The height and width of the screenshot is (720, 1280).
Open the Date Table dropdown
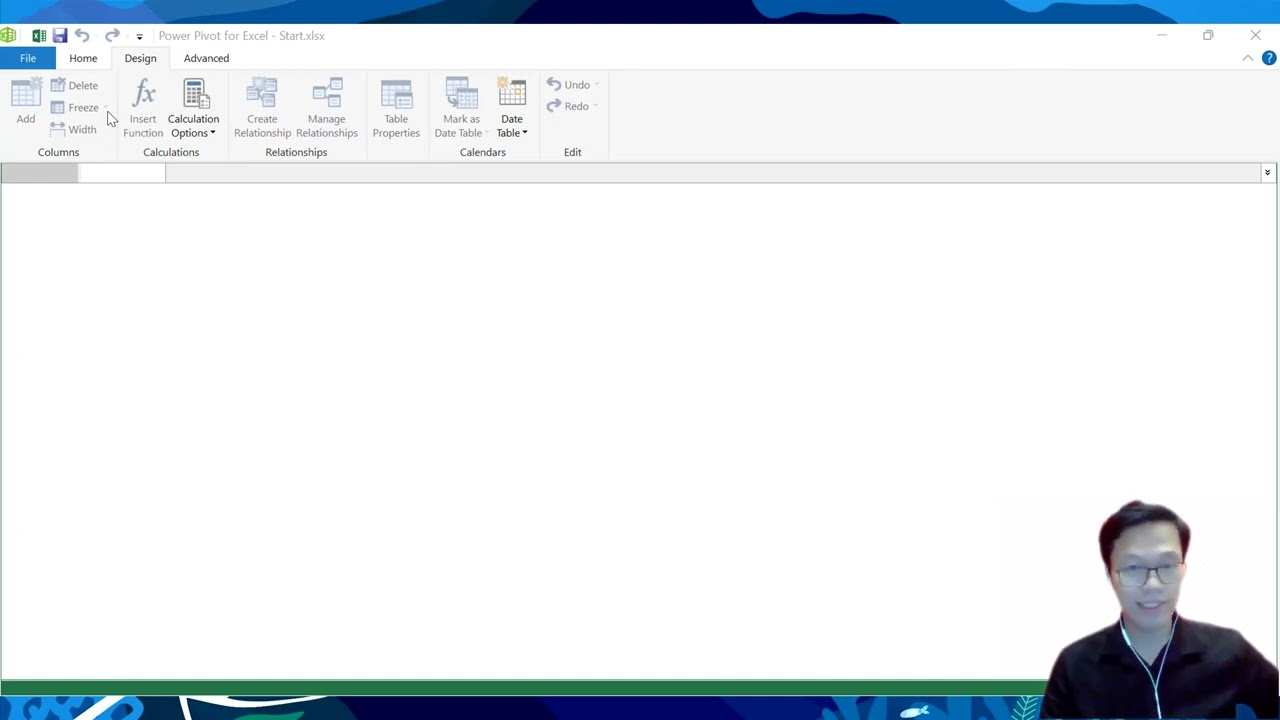512,108
